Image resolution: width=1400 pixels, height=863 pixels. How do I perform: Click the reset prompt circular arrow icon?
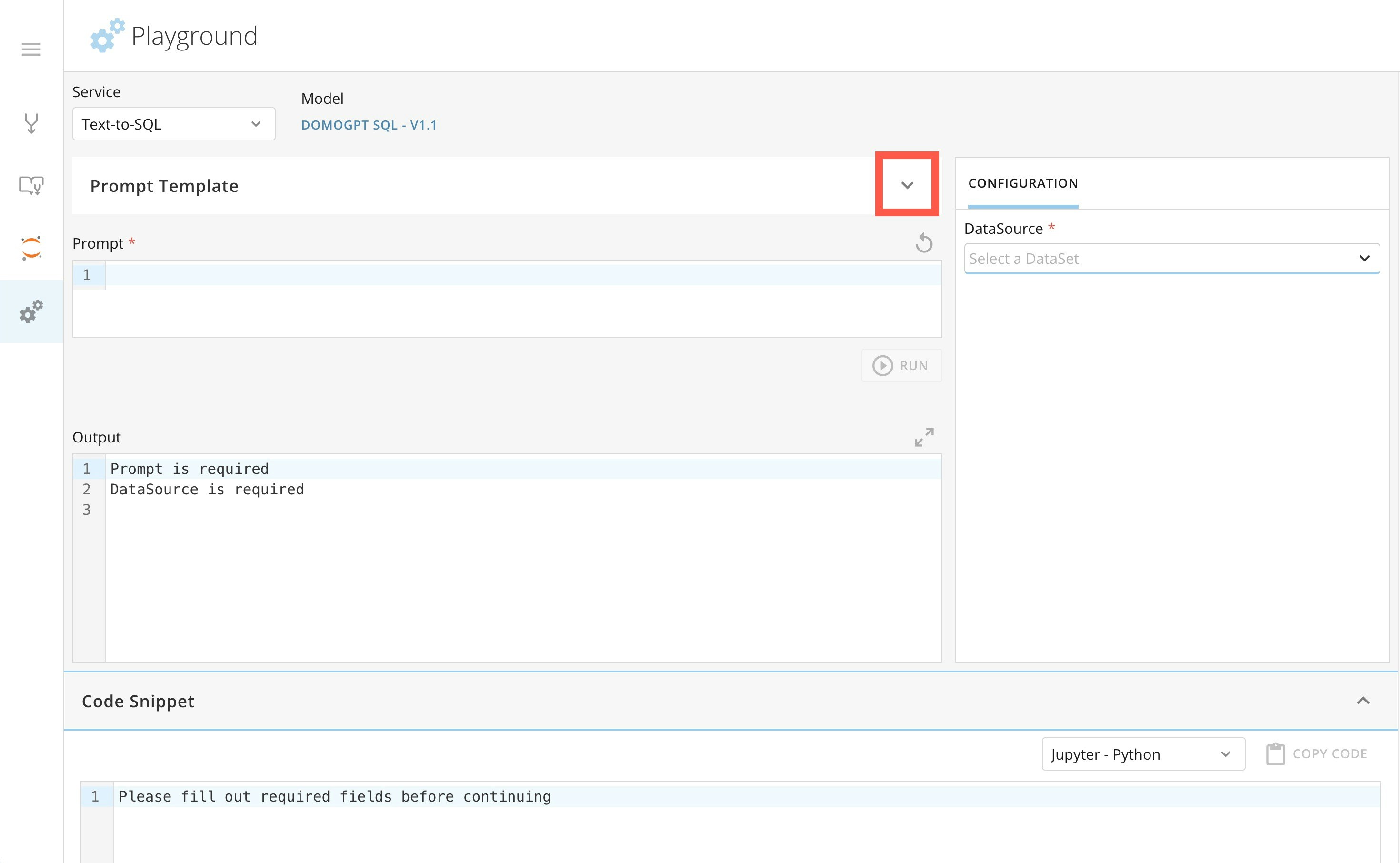(x=924, y=243)
